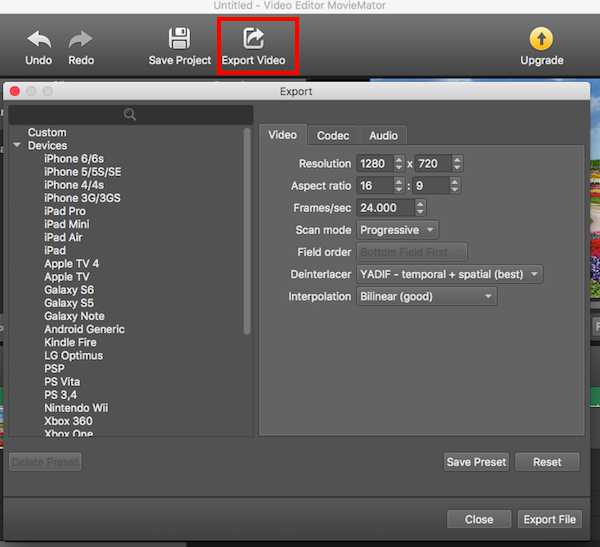Choose the PSP preset

(54, 369)
